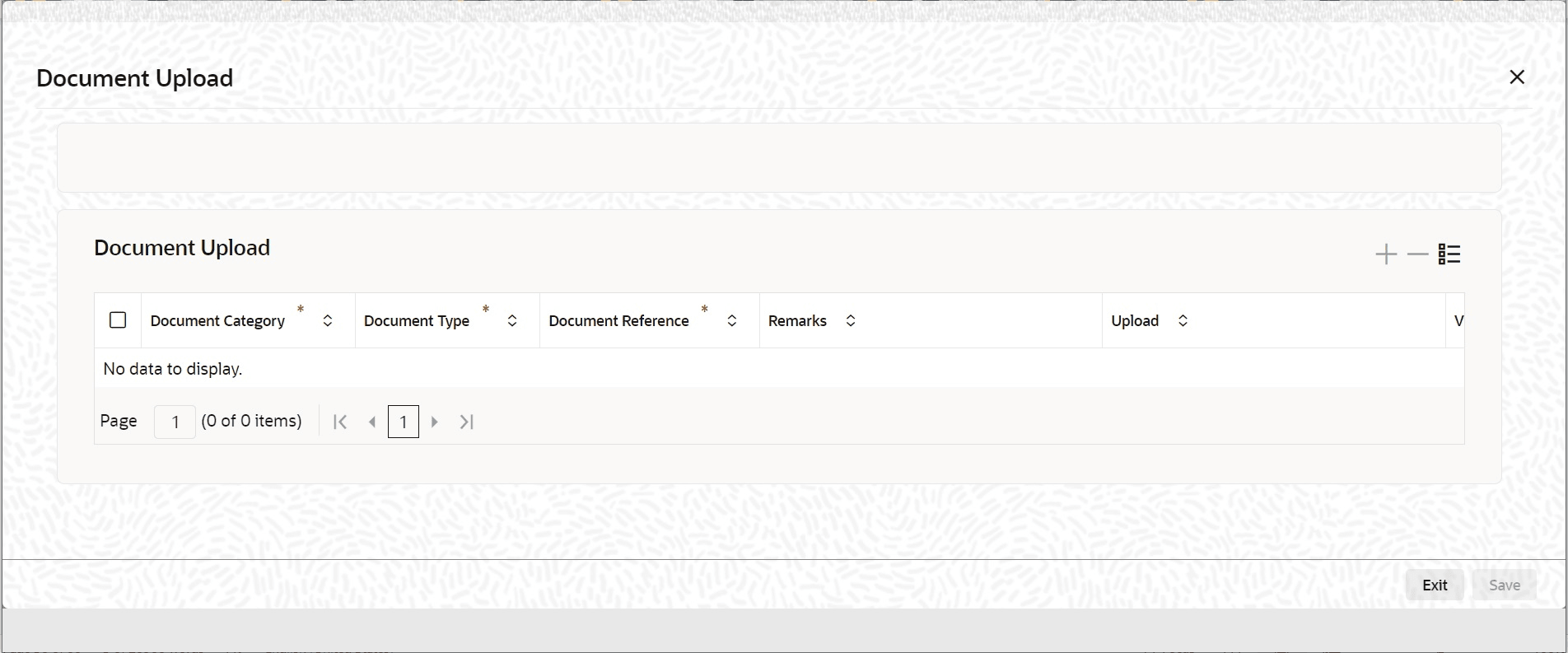Jump to last page of results
This screenshot has height=653, width=1568.
(467, 422)
